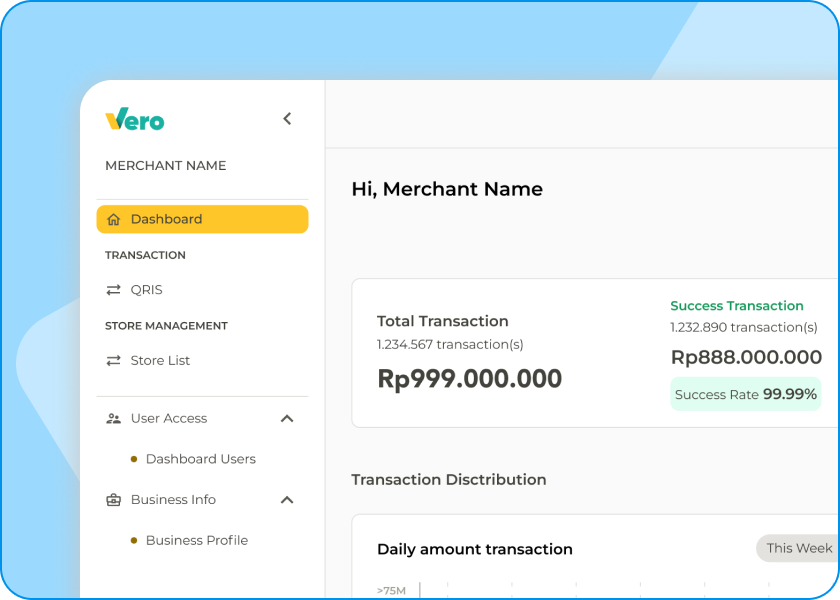Open the Dashboard menu item
Viewport: 840px width, 600px height.
[x=166, y=219]
